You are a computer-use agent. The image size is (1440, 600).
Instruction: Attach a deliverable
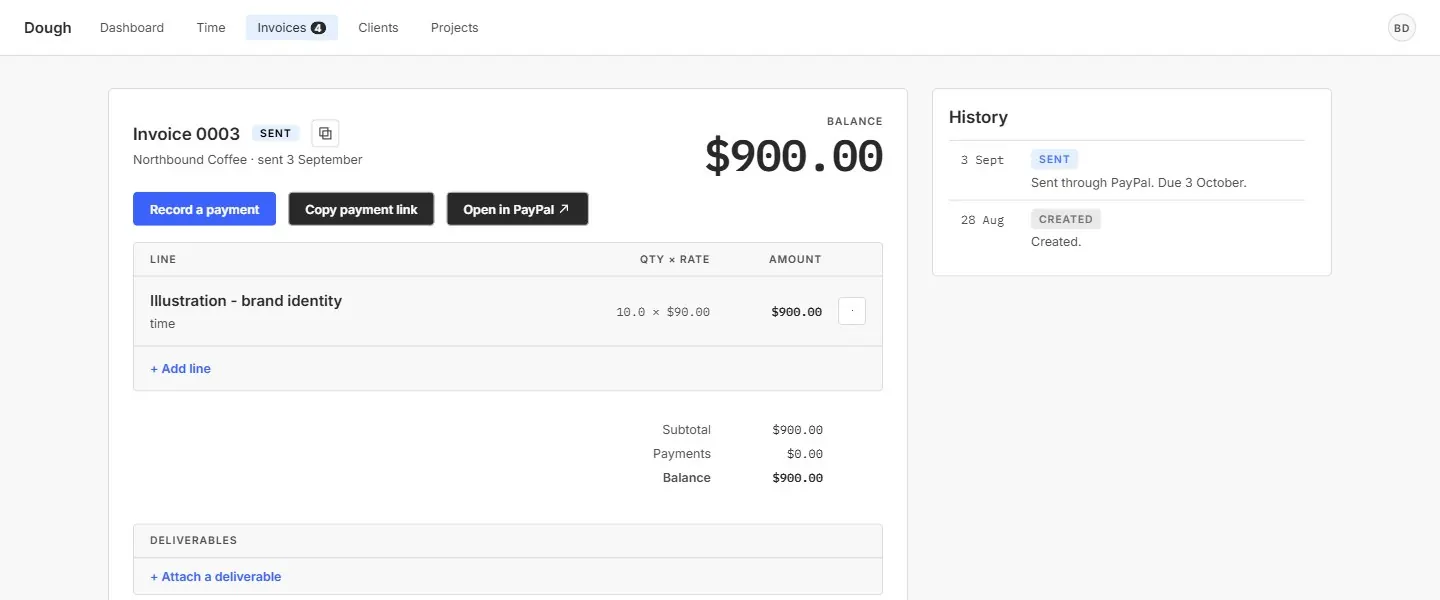click(x=215, y=576)
